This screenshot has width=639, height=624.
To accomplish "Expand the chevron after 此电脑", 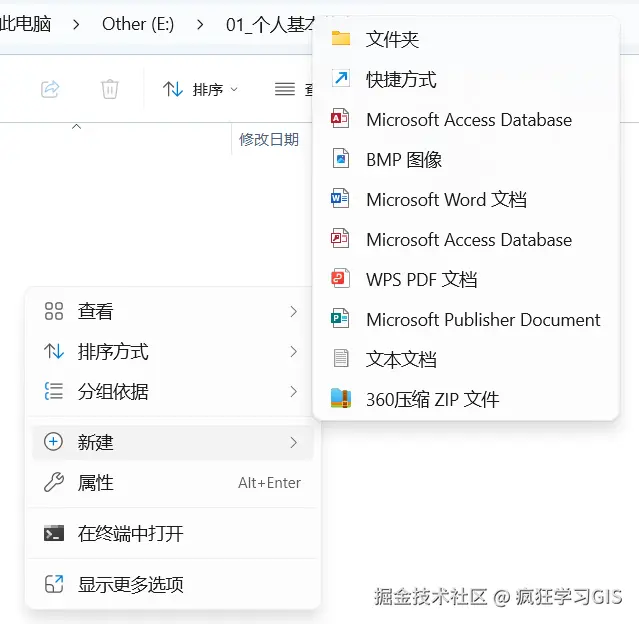I will pos(76,25).
